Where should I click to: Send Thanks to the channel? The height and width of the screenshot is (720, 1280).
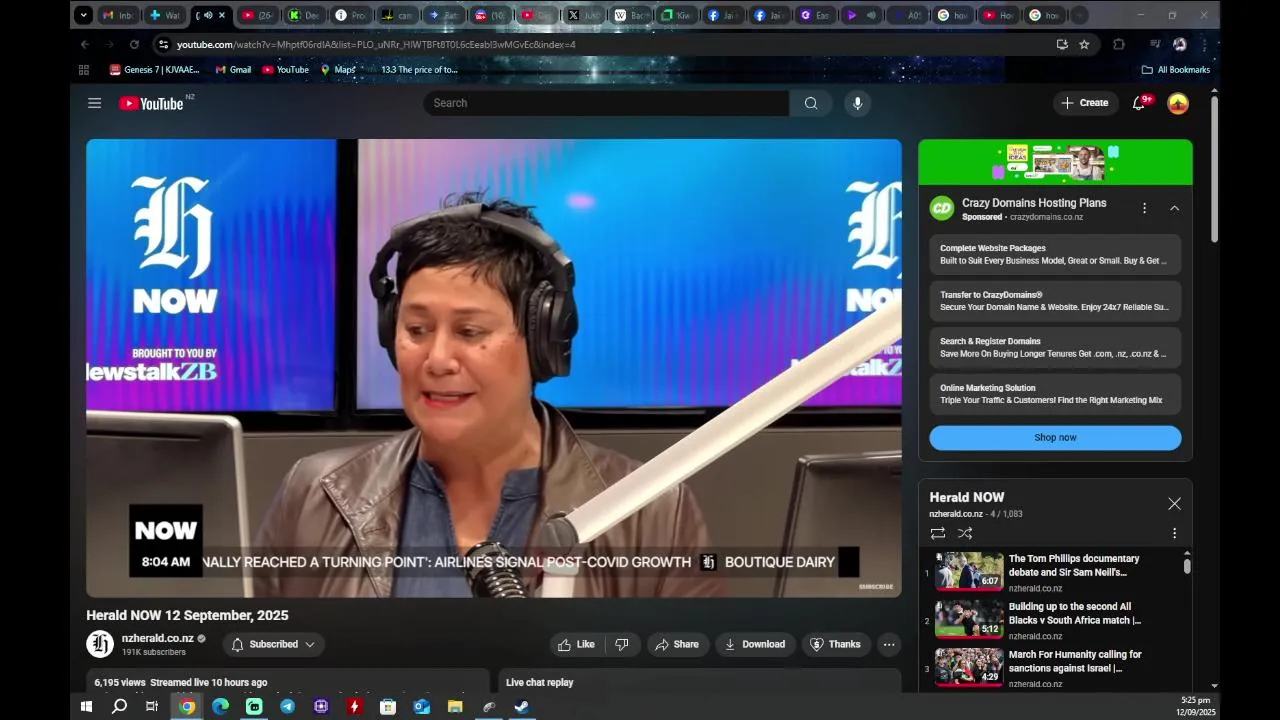tap(835, 644)
